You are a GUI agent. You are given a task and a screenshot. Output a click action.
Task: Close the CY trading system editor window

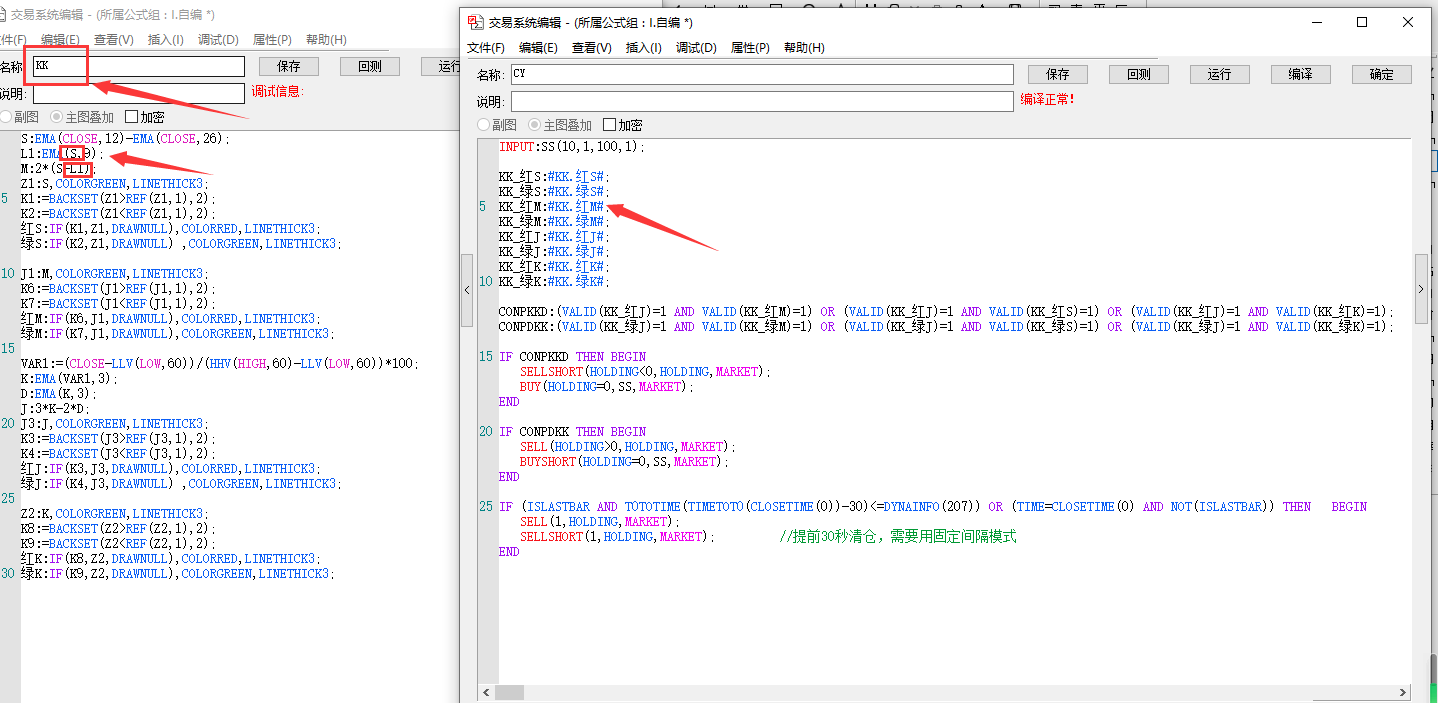[x=1408, y=22]
